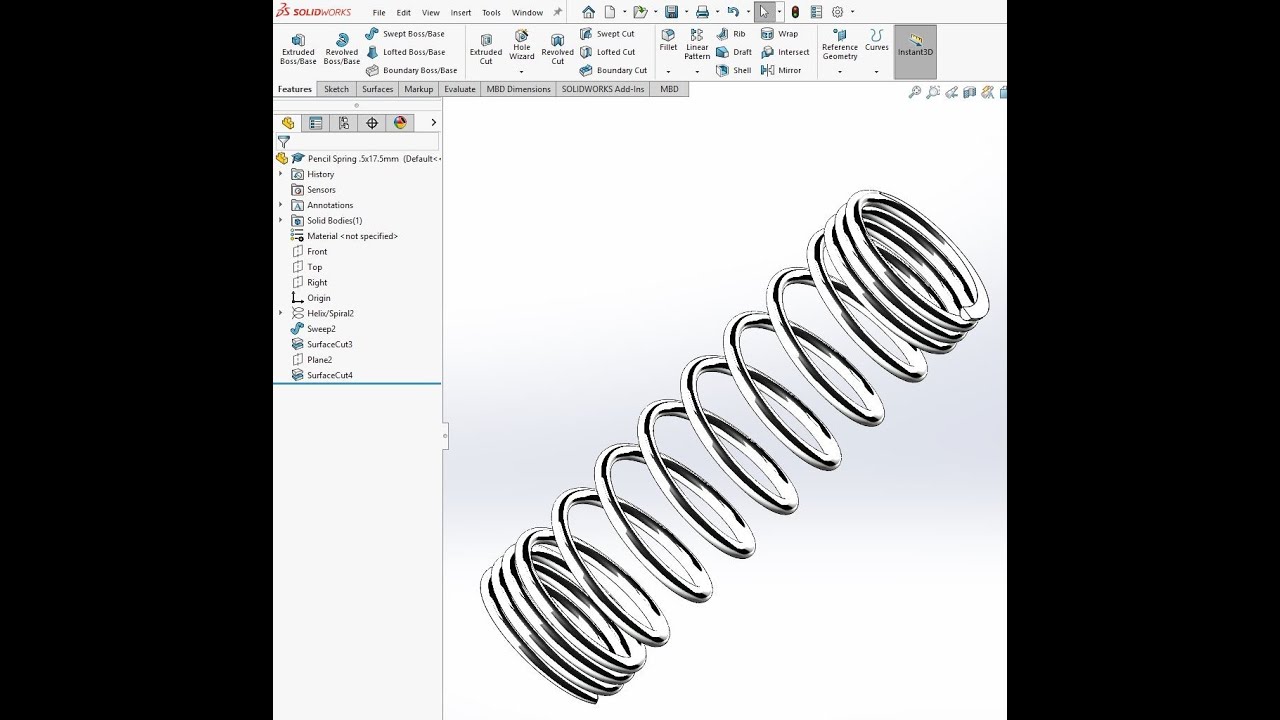Open the ConfigurationManager tab
This screenshot has width=1280, height=720.
344,123
